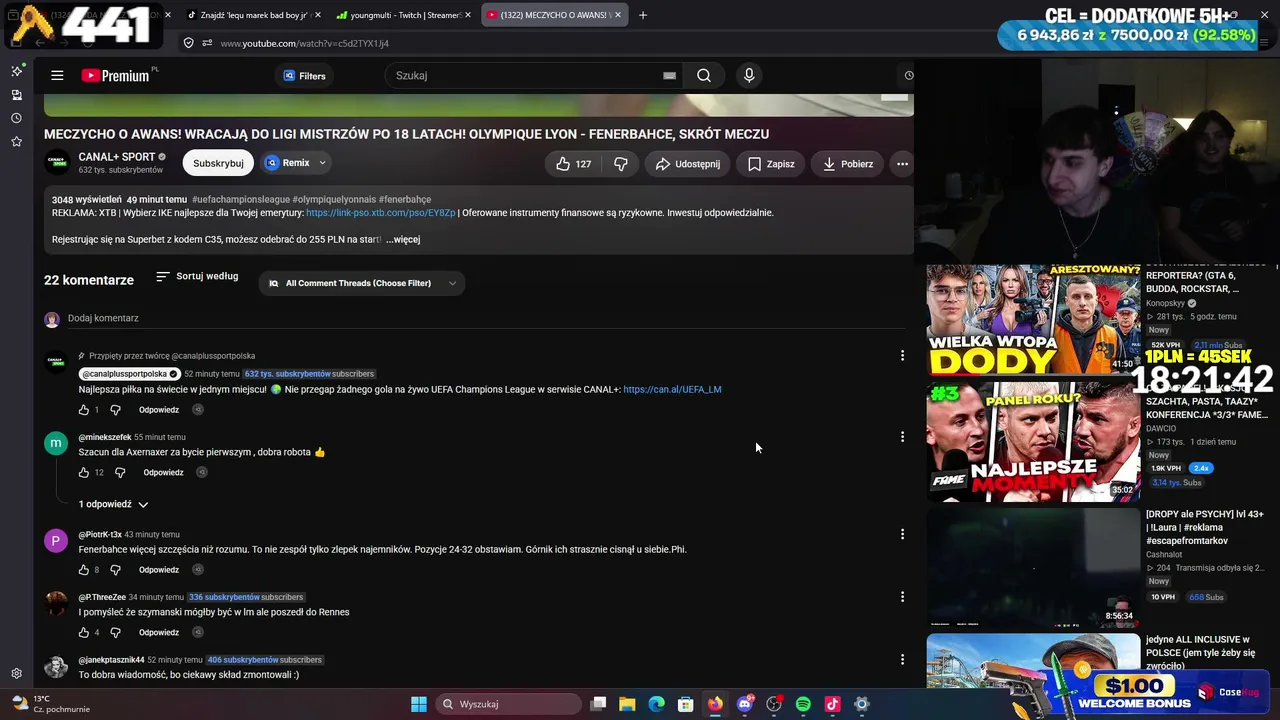Reply to the @PiotrK-t3x comment

tap(159, 570)
